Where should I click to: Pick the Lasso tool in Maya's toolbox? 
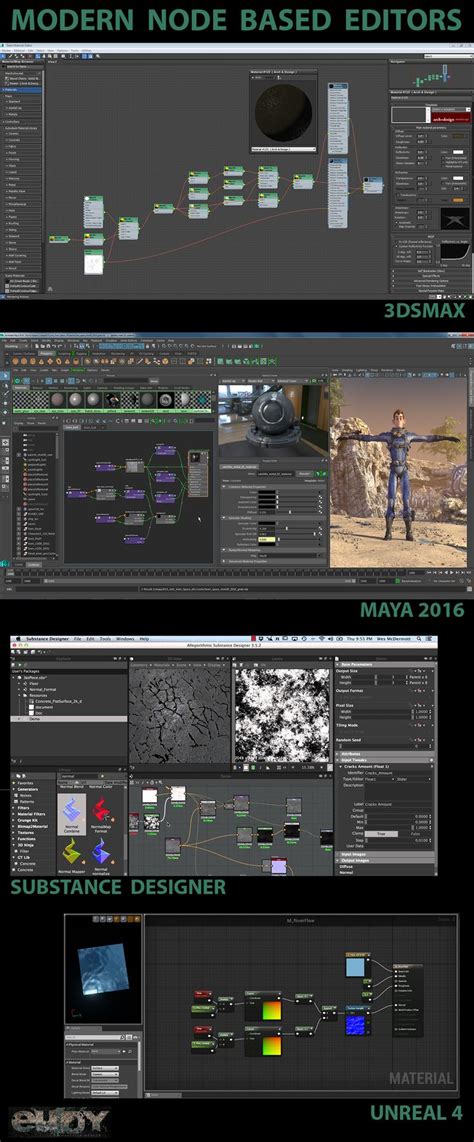5,385
